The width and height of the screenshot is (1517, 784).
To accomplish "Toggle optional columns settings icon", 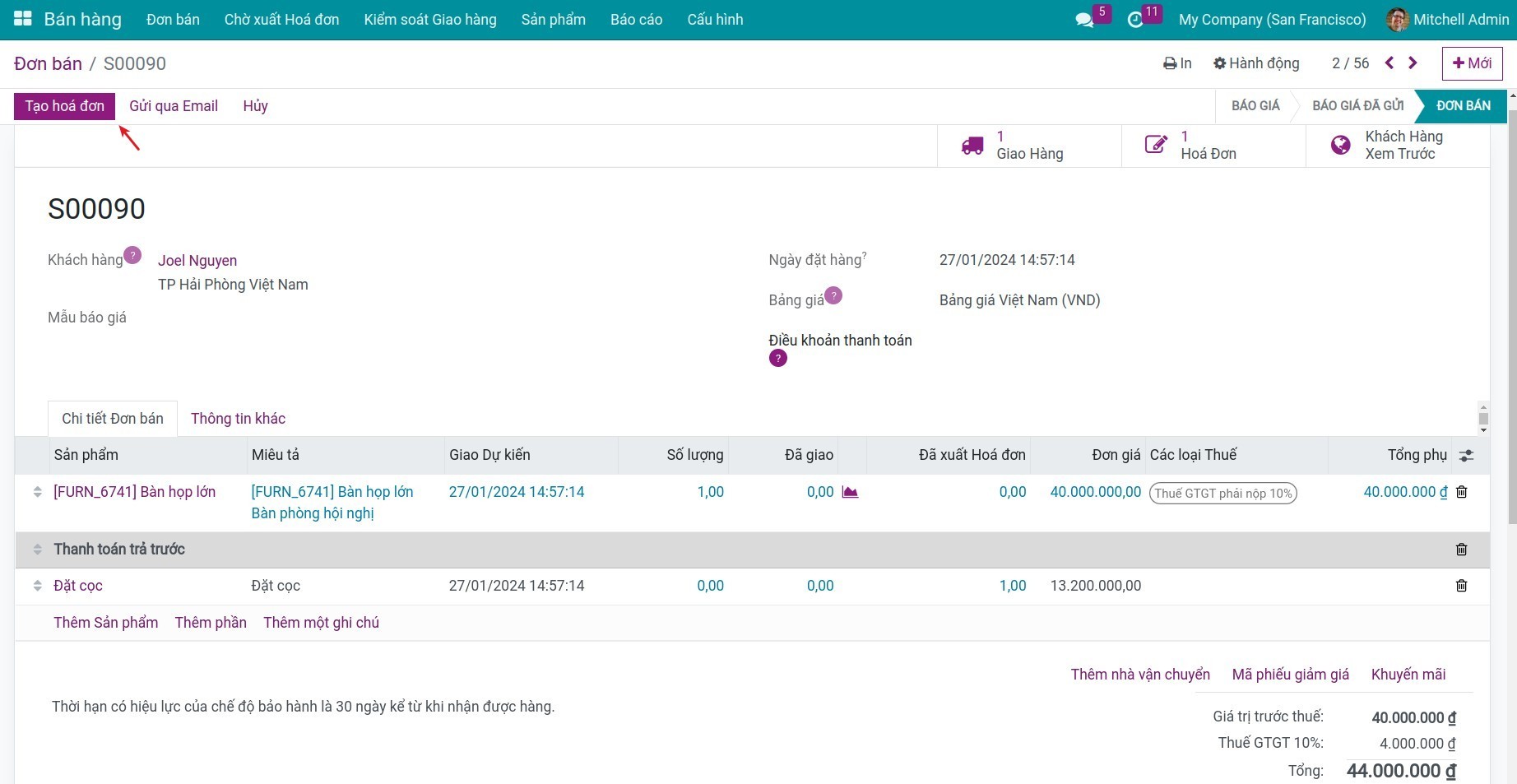I will (1466, 456).
